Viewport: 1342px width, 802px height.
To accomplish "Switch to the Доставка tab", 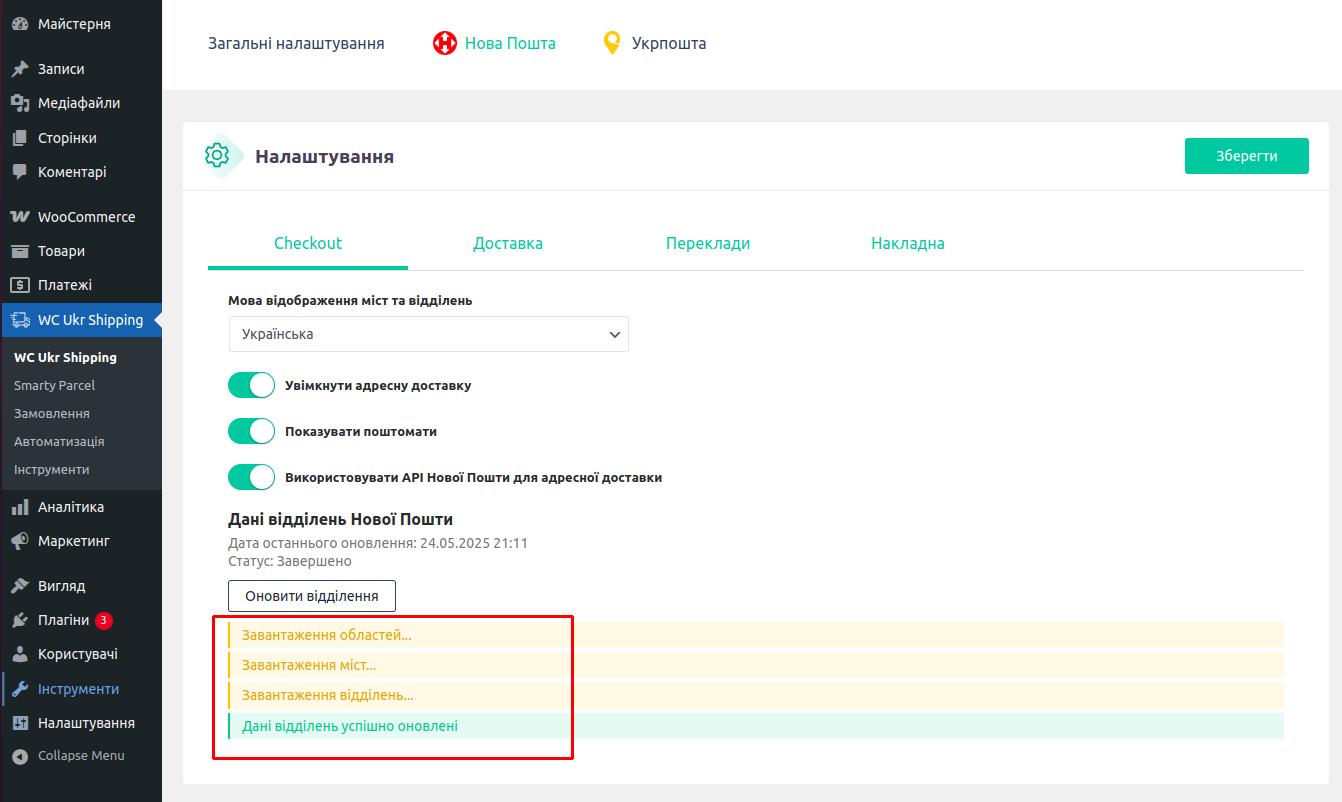I will (508, 243).
